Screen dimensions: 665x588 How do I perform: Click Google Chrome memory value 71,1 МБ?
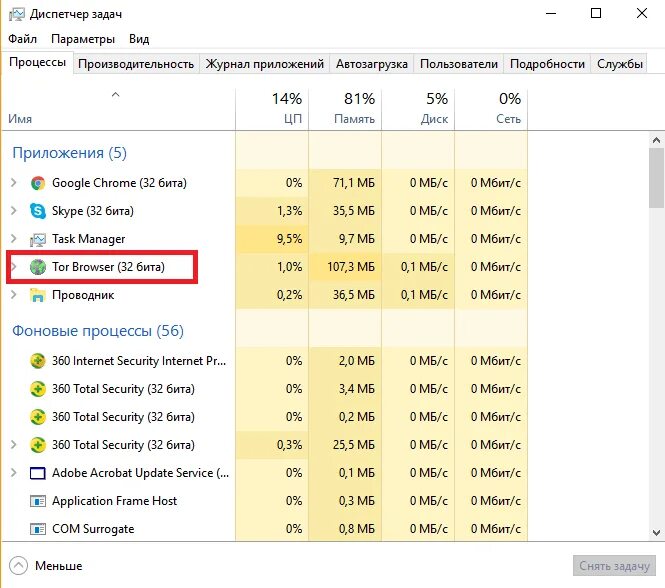click(x=354, y=183)
